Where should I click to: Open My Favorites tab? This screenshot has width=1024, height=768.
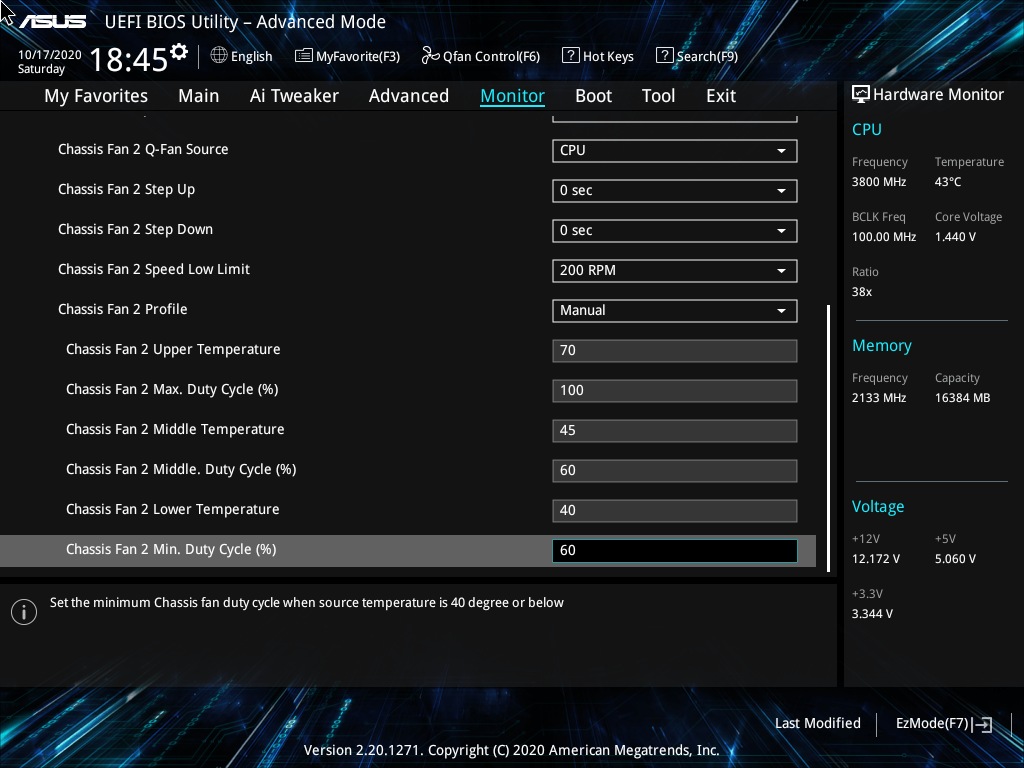pyautogui.click(x=96, y=96)
